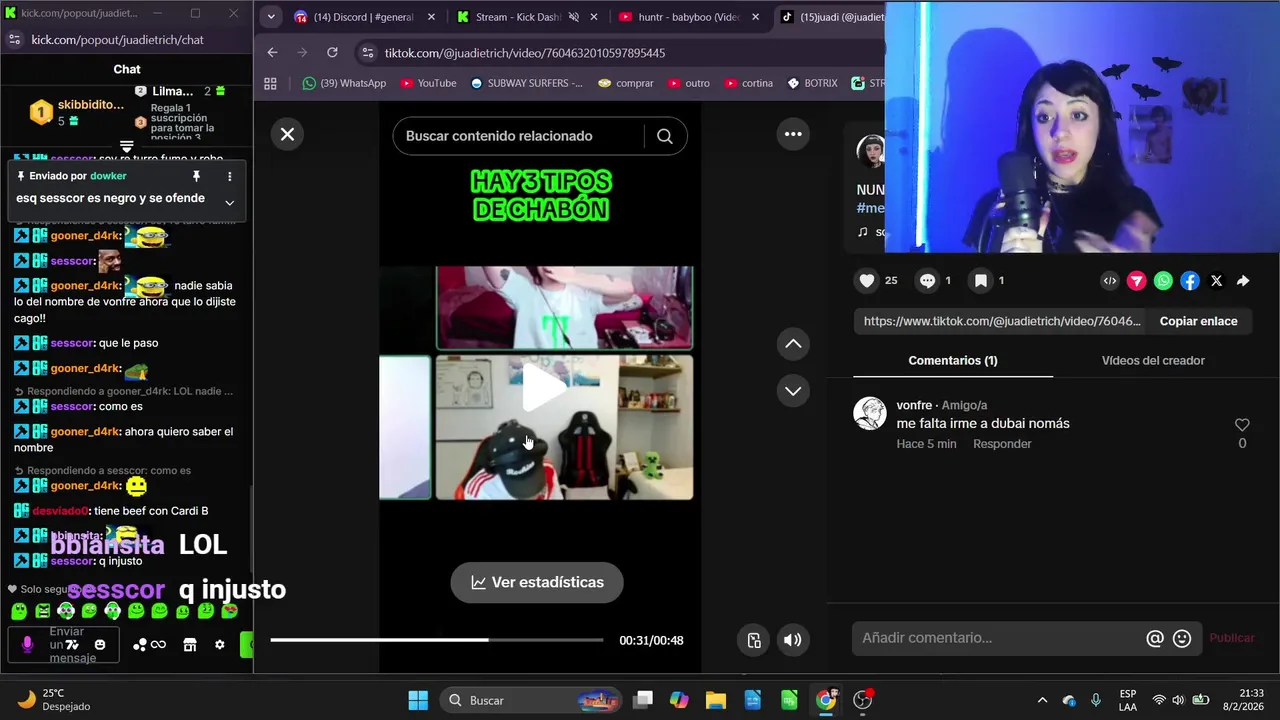The height and width of the screenshot is (720, 1280).
Task: Go to previous video with up chevron
Action: (793, 344)
